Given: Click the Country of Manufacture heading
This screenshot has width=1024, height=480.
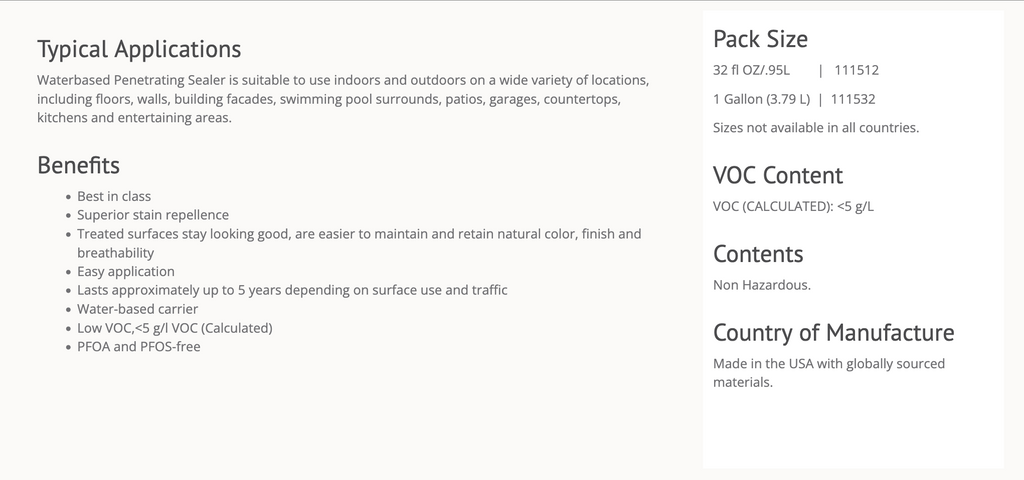Looking at the screenshot, I should click(x=833, y=332).
